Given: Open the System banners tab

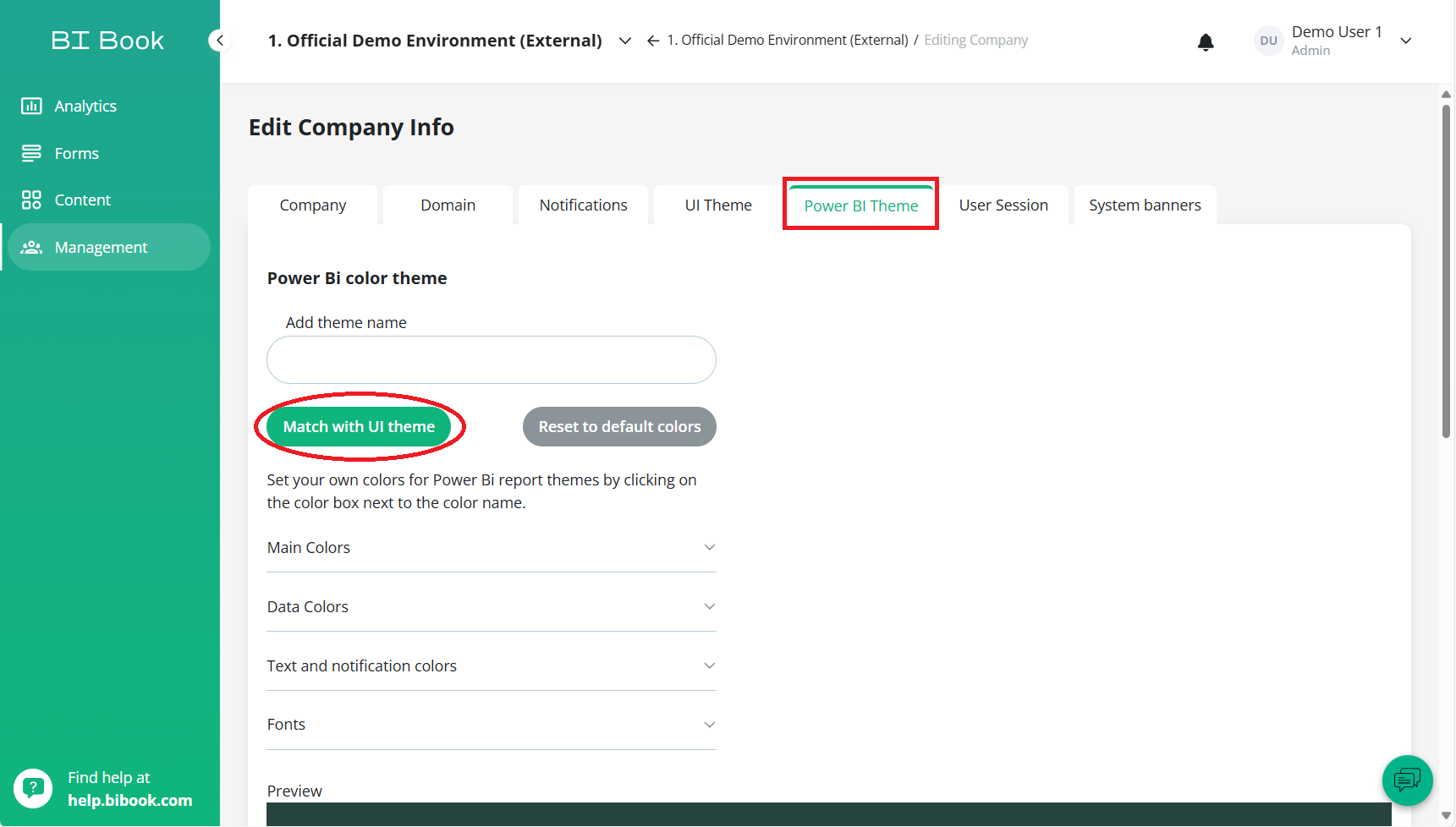Looking at the screenshot, I should [1145, 205].
